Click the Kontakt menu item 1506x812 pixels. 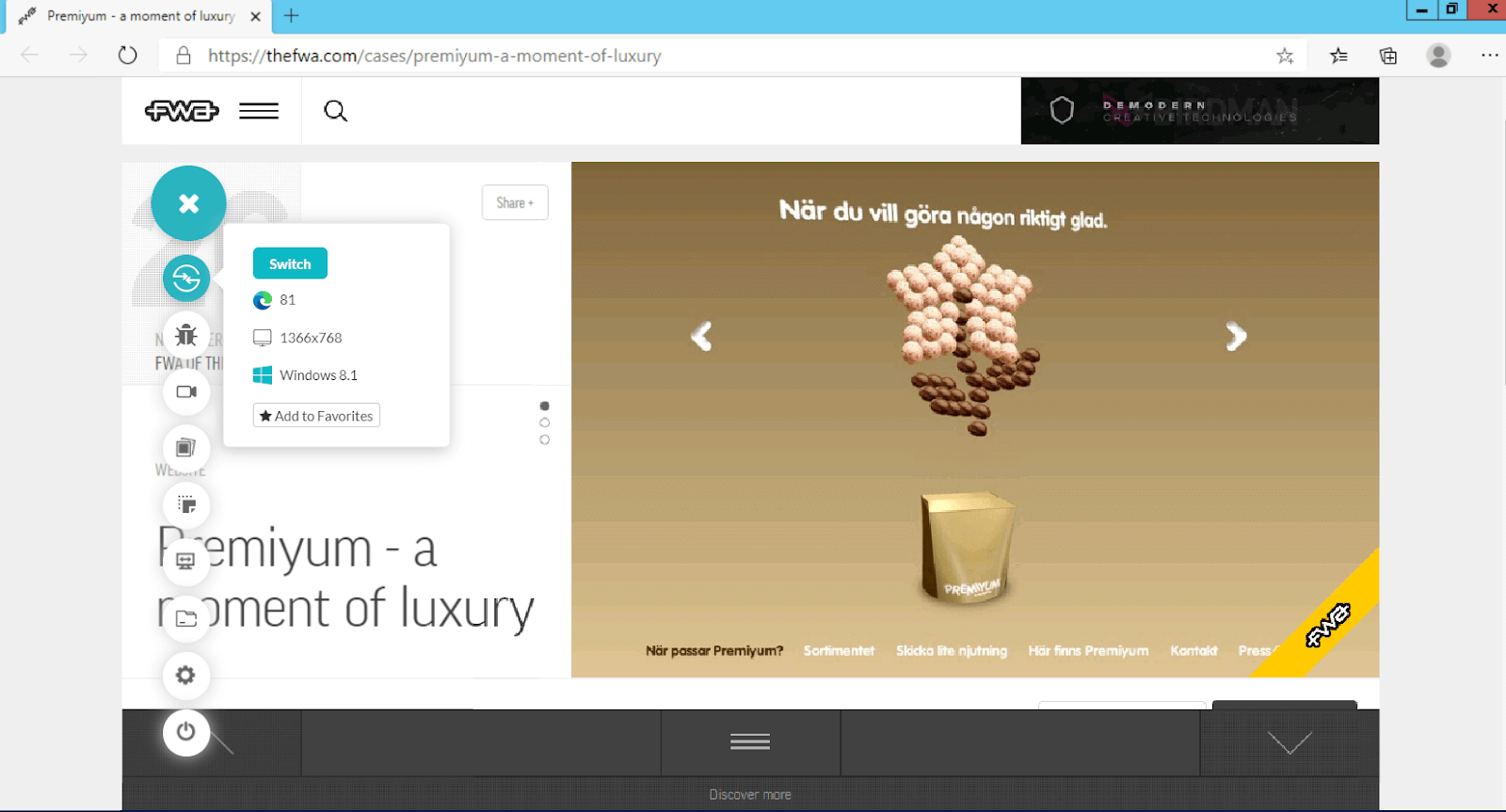[1194, 651]
